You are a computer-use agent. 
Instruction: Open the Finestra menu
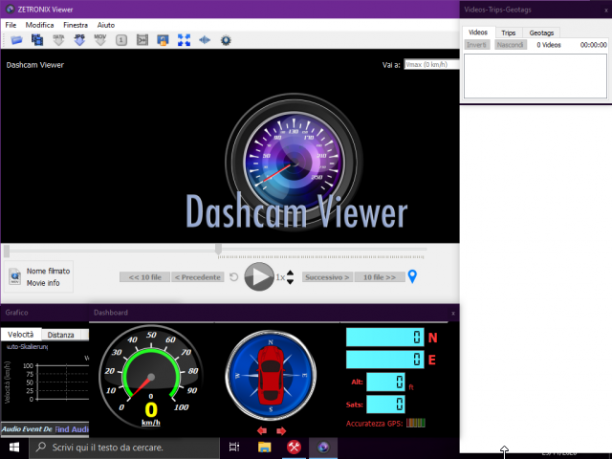click(75, 25)
